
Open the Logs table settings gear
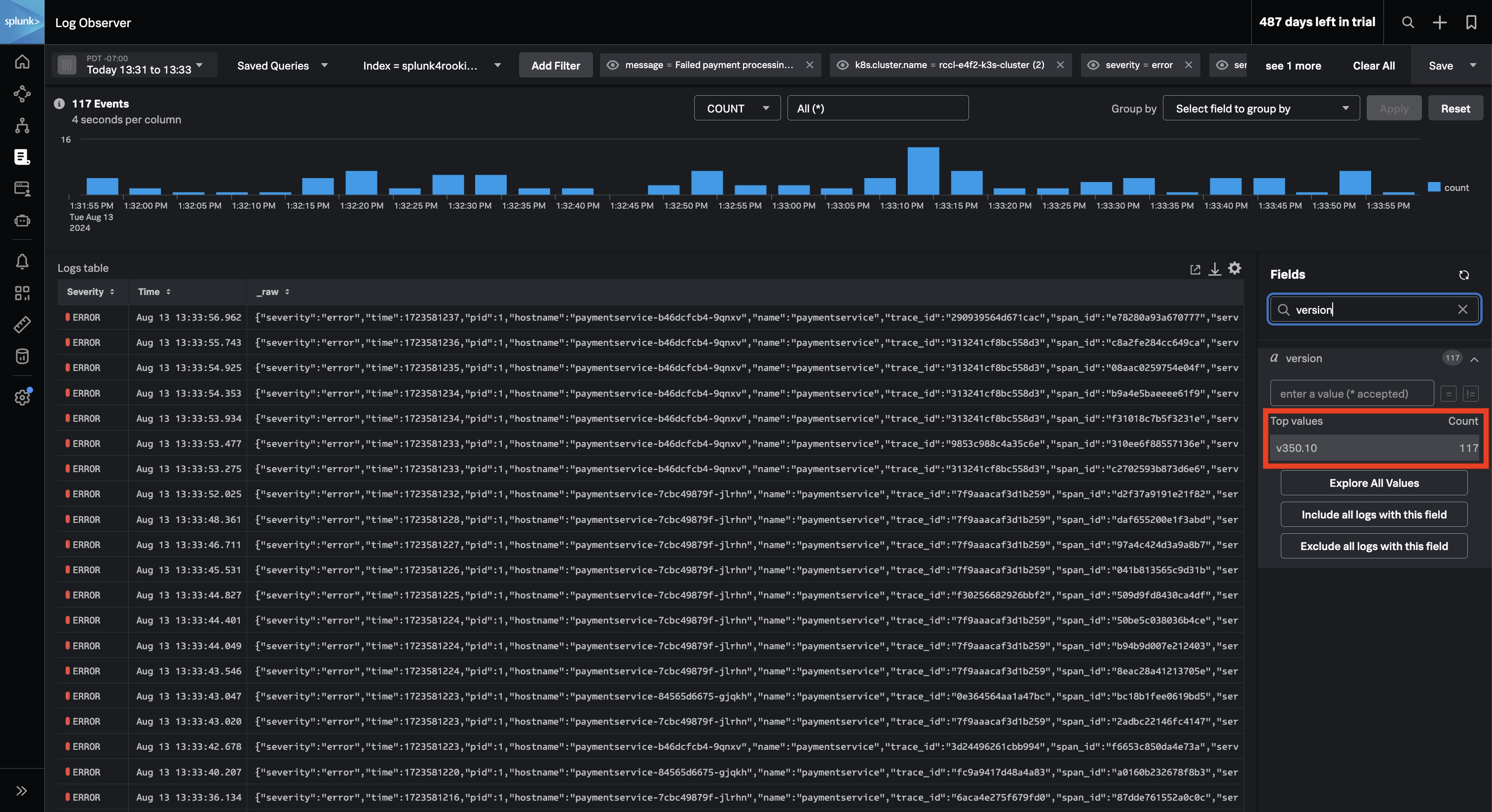tap(1234, 268)
